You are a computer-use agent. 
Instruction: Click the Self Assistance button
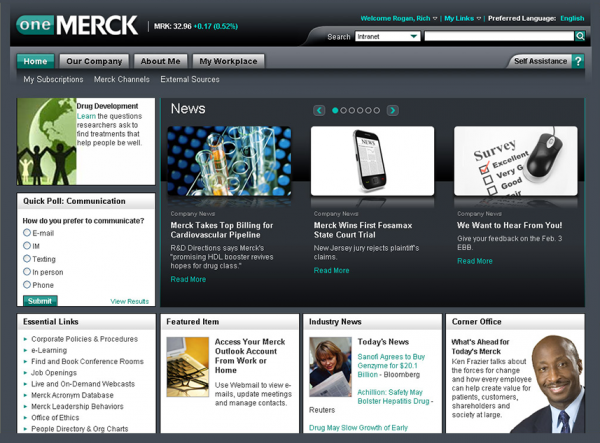540,61
